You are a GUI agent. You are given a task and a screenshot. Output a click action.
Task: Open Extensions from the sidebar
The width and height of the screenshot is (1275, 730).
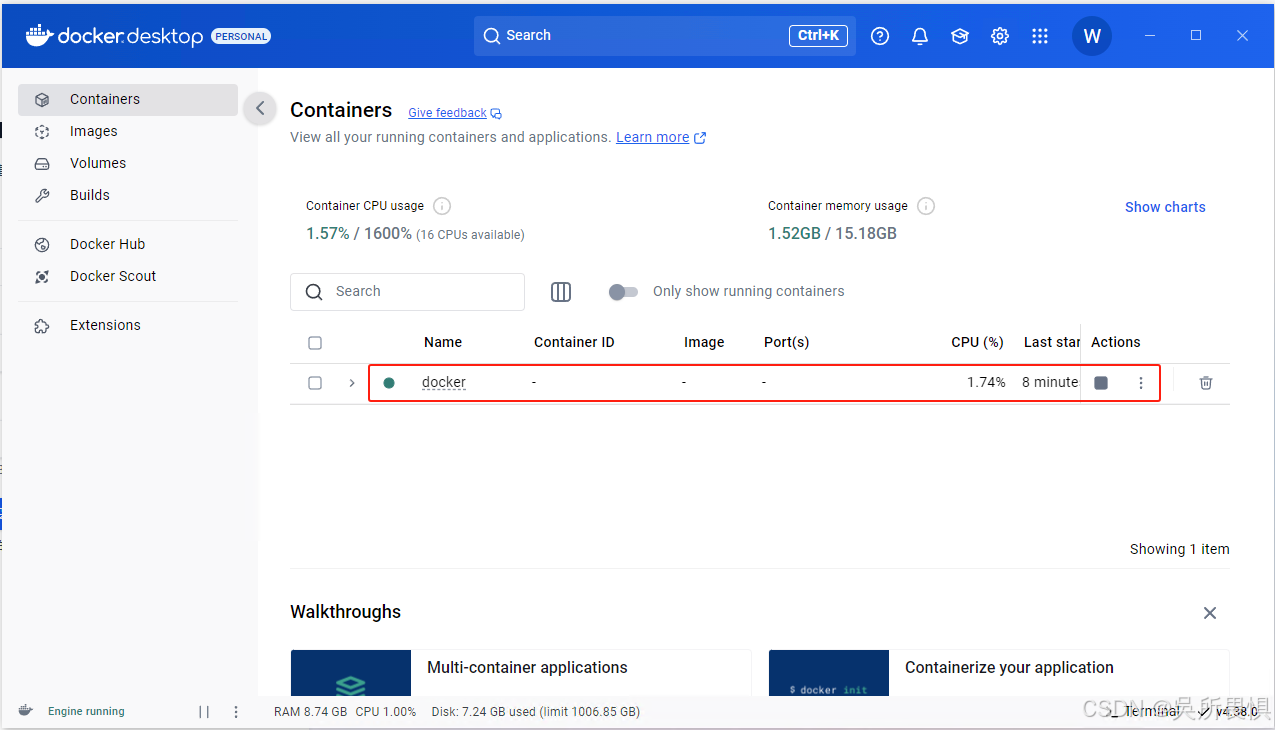tap(128, 326)
